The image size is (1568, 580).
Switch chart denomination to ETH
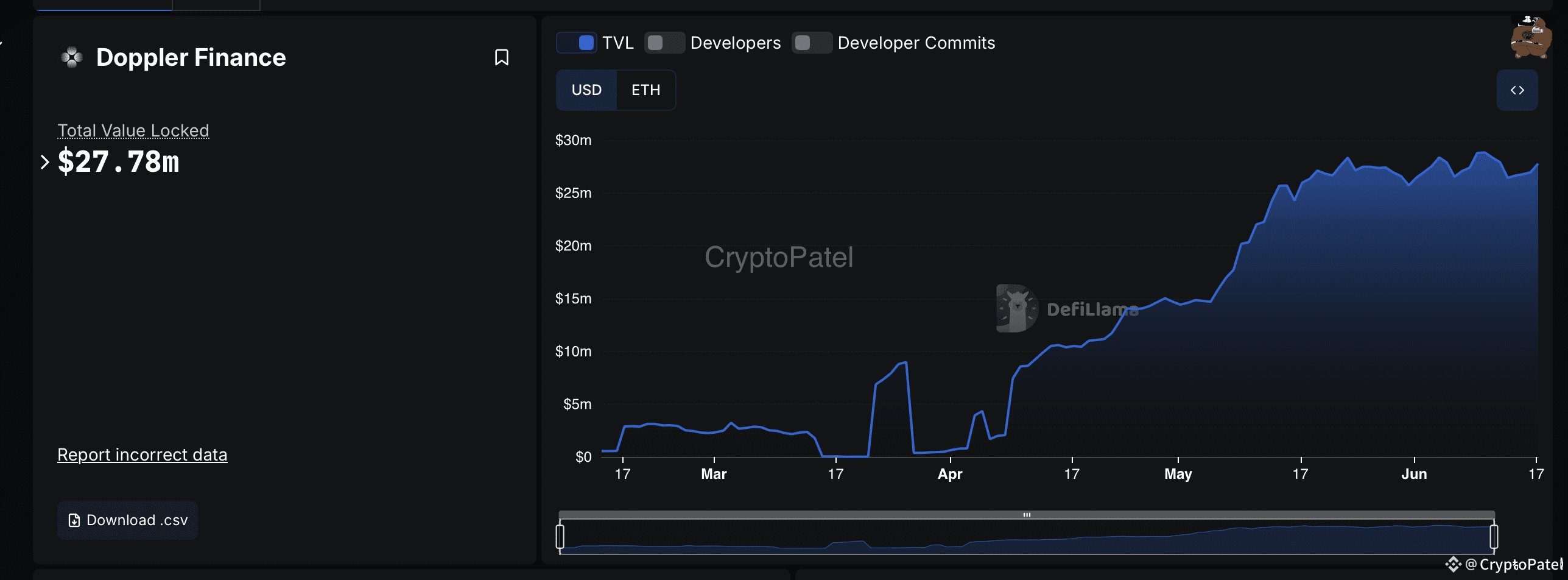pos(645,90)
